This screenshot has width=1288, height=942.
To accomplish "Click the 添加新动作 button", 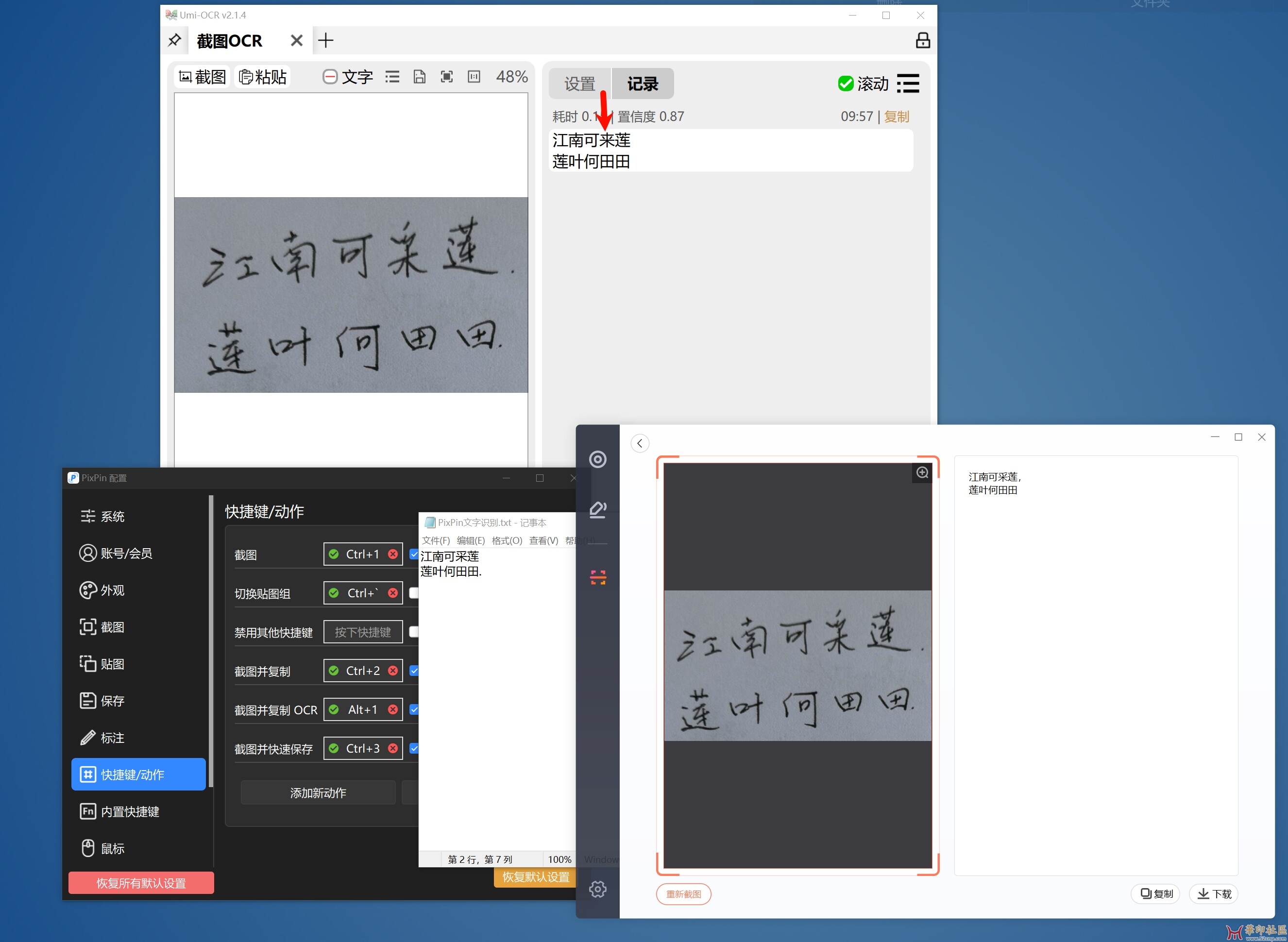I will [318, 792].
